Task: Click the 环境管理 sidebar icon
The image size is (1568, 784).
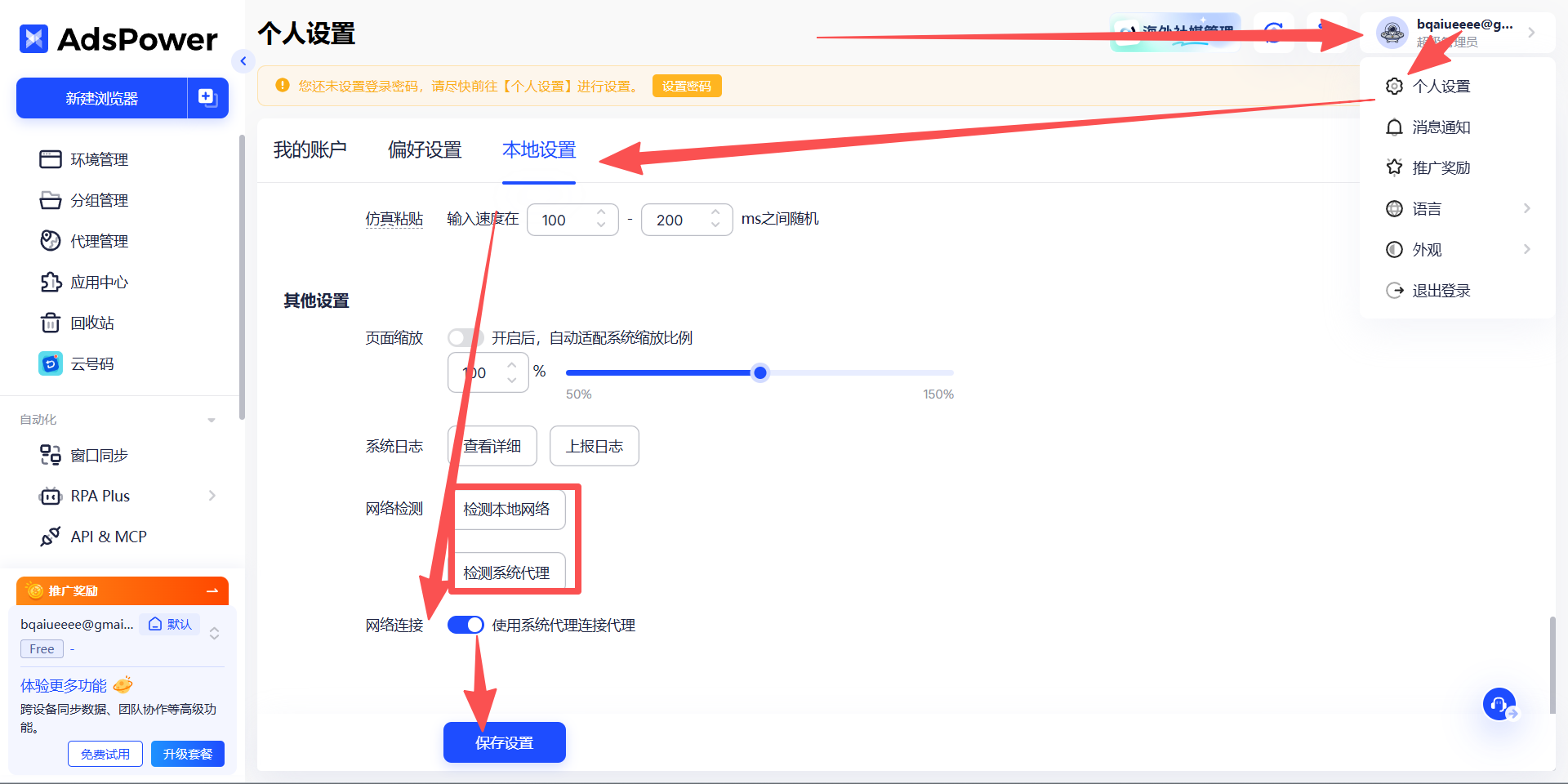Action: coord(51,159)
